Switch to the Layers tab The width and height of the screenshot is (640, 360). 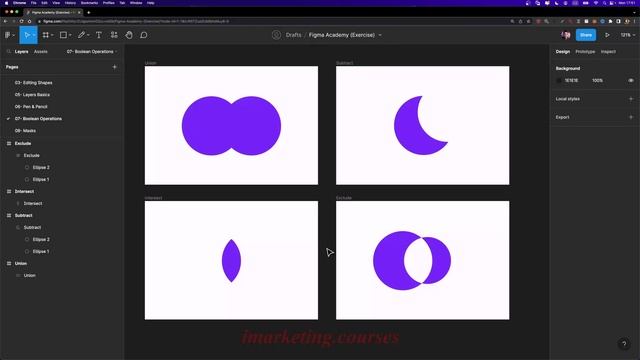22,52
